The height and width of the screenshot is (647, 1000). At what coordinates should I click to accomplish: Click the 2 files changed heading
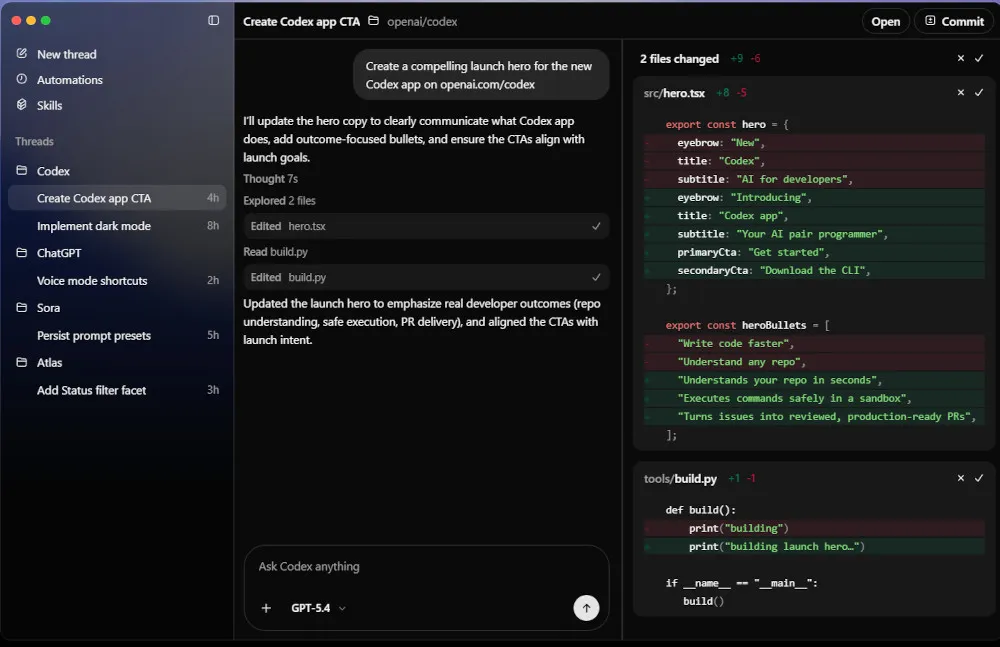click(679, 59)
